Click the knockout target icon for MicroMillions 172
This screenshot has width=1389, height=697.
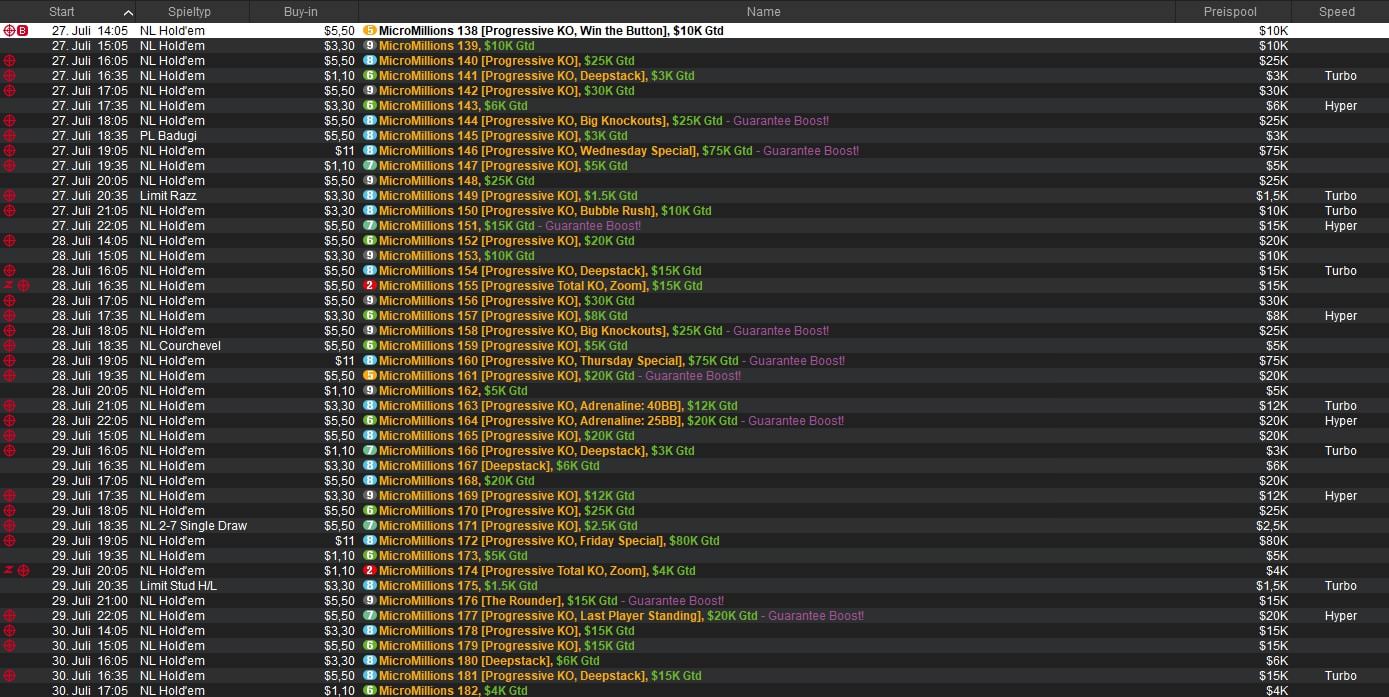(x=10, y=541)
